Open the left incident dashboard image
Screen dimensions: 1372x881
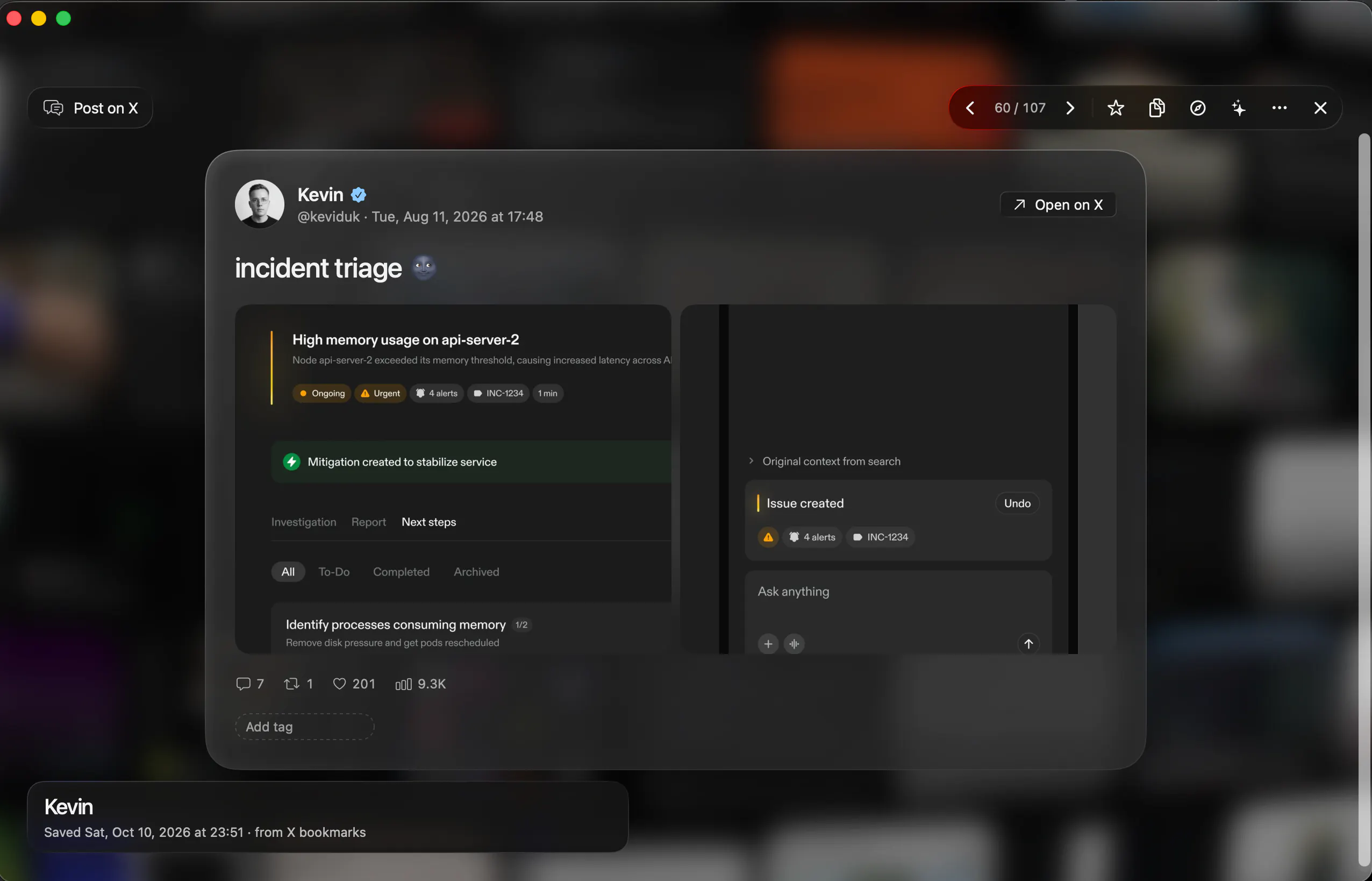pos(453,479)
